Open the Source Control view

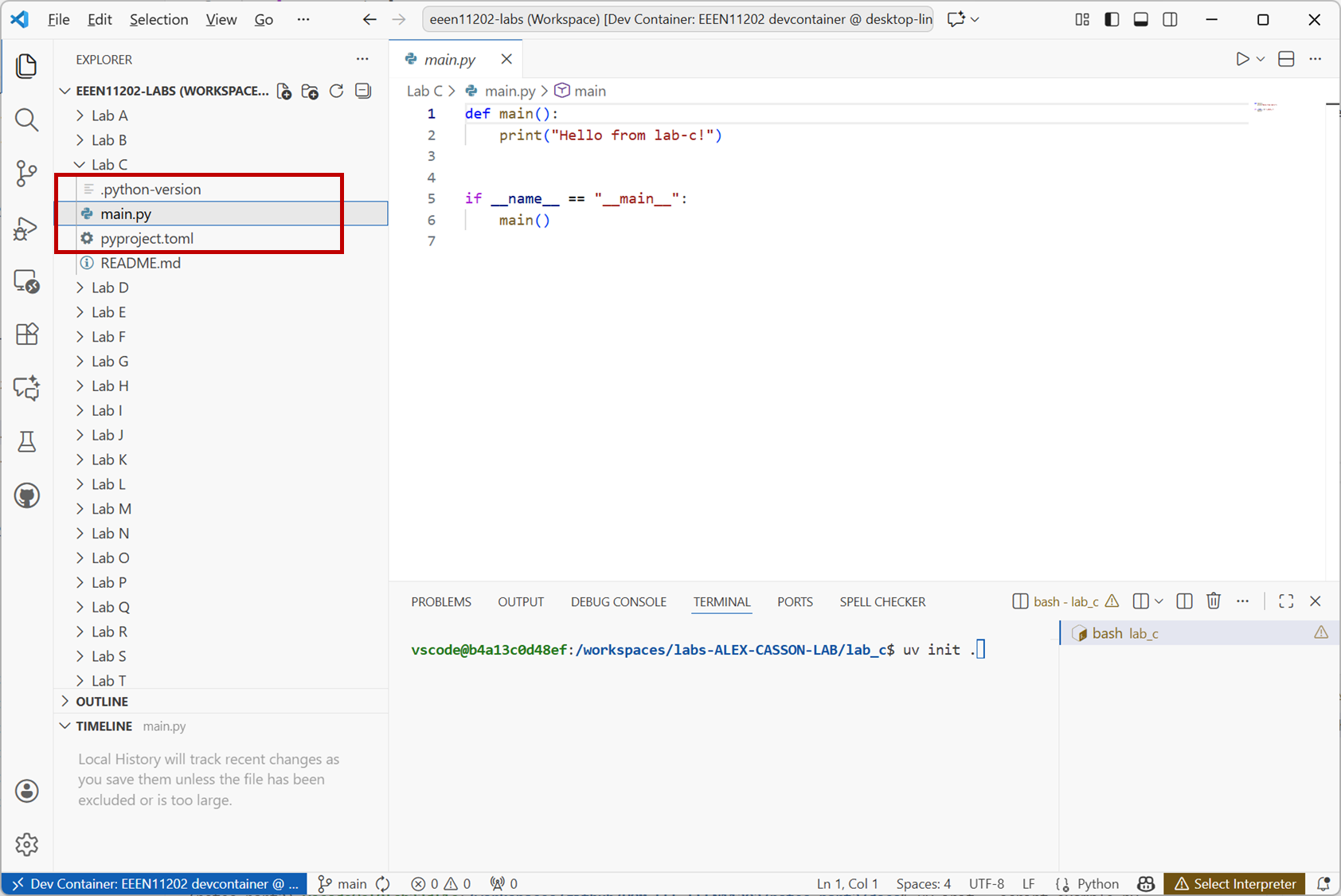point(26,173)
